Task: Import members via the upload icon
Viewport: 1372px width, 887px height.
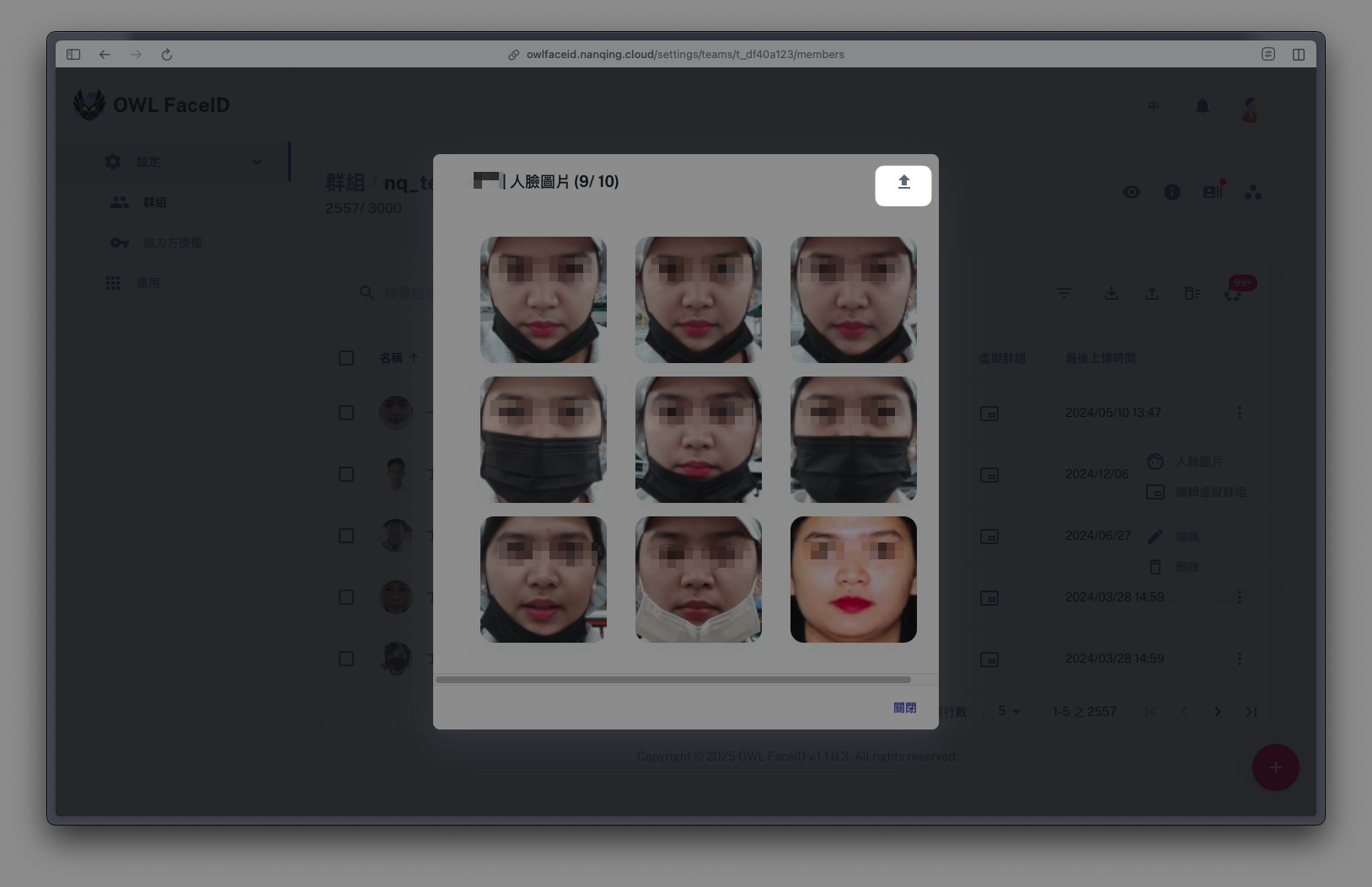Action: (1151, 292)
